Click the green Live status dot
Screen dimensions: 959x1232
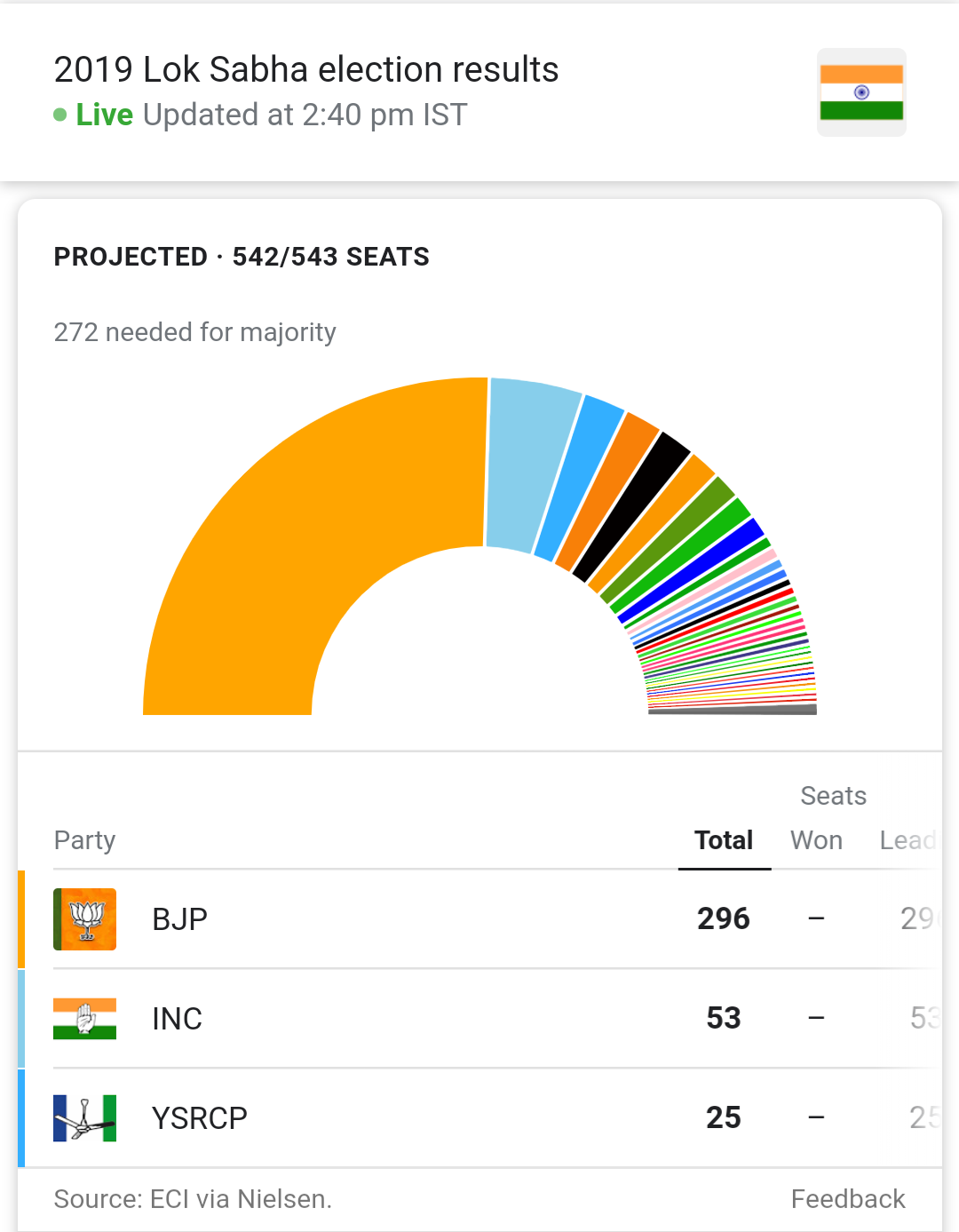coord(60,115)
